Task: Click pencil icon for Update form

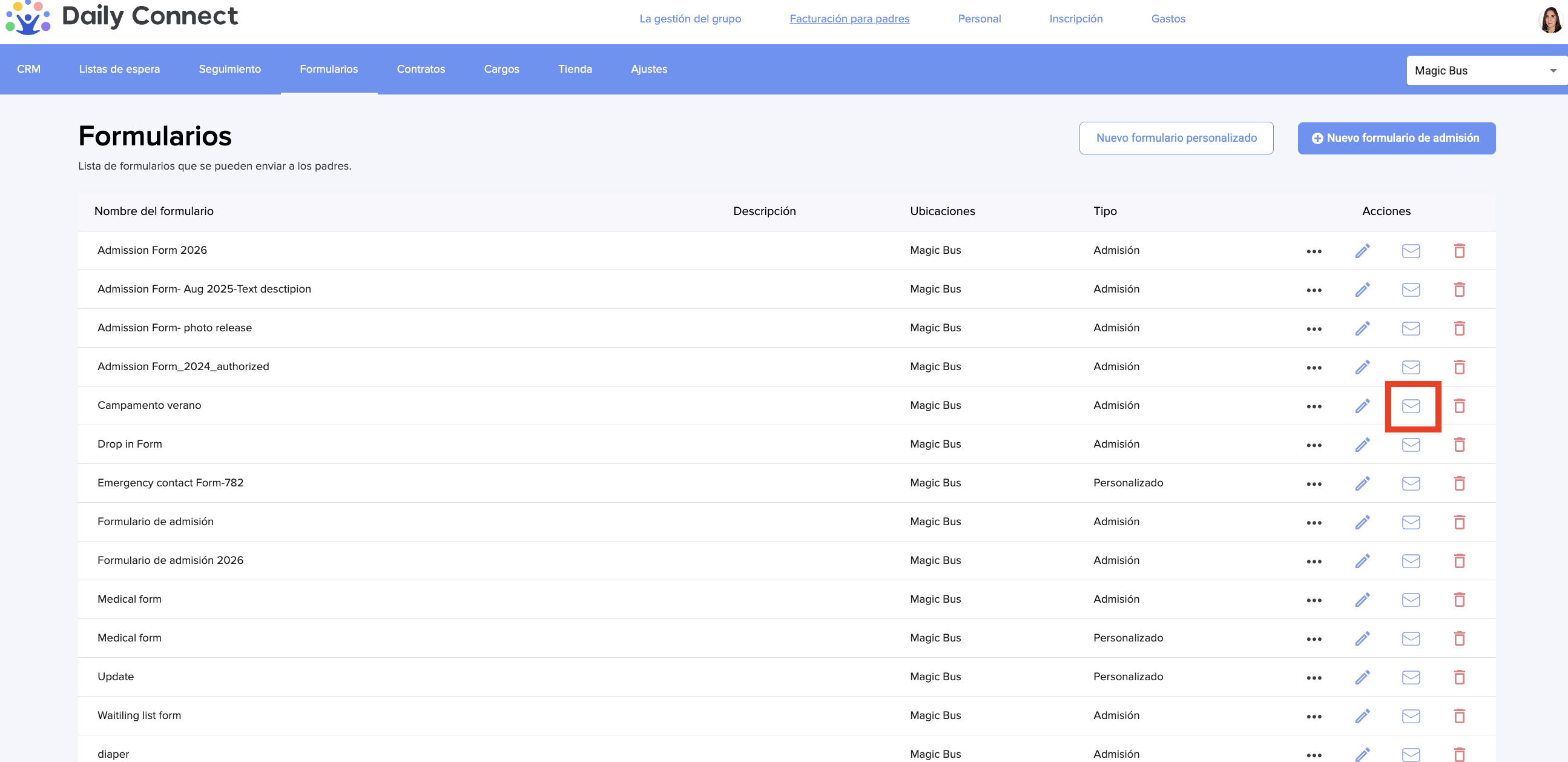Action: tap(1362, 677)
